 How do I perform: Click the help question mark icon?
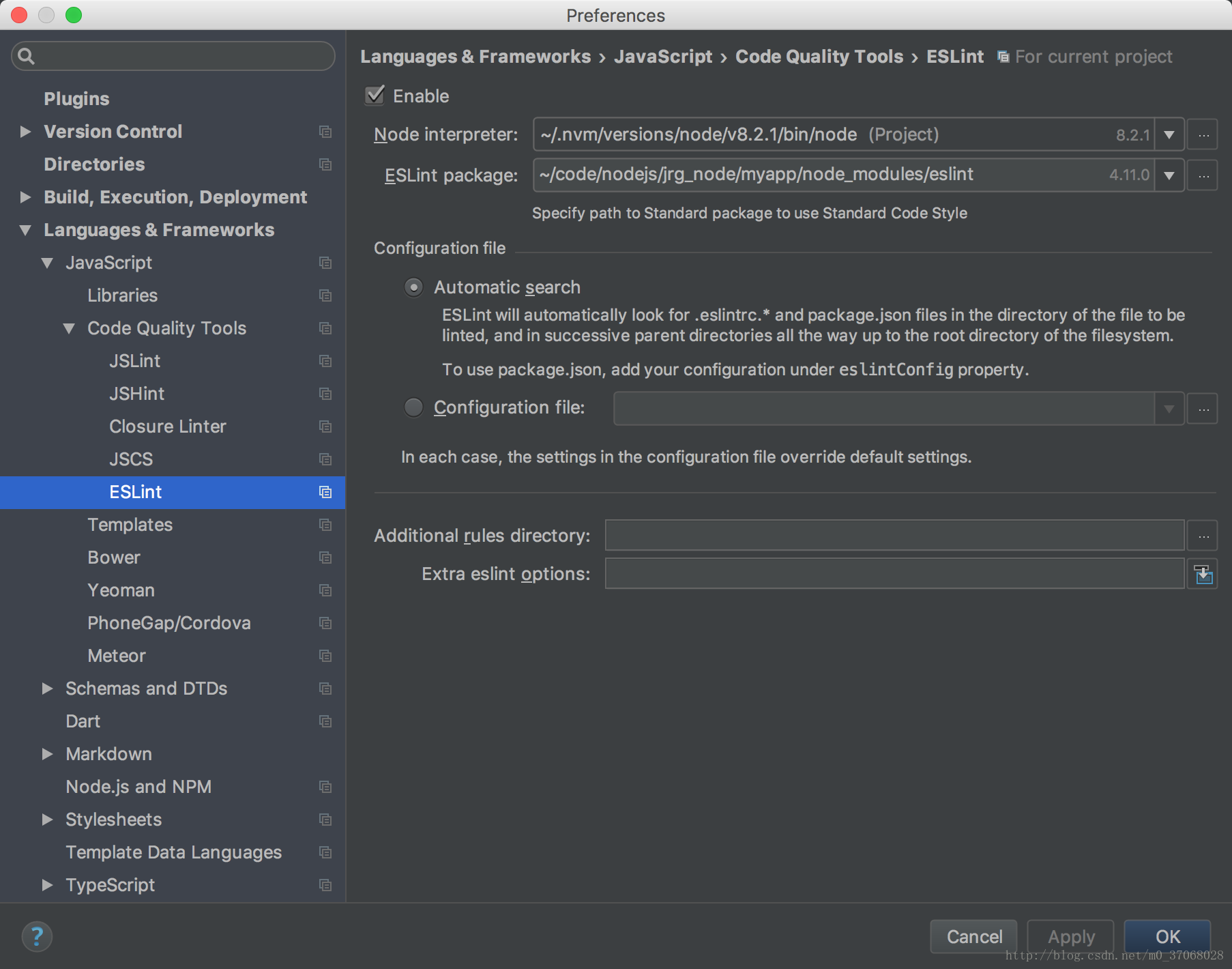click(x=37, y=936)
